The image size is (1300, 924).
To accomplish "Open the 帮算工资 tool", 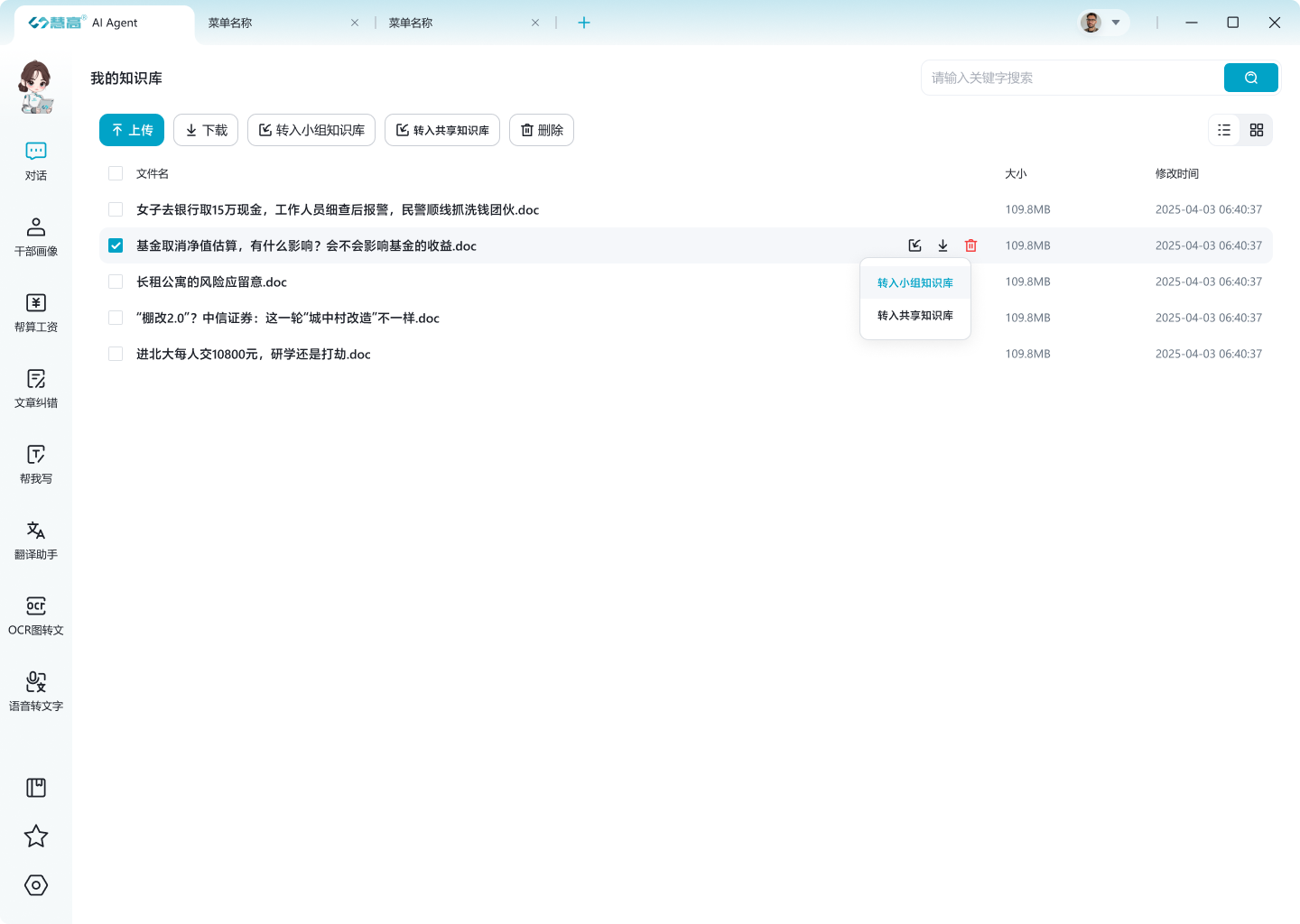I will (35, 313).
